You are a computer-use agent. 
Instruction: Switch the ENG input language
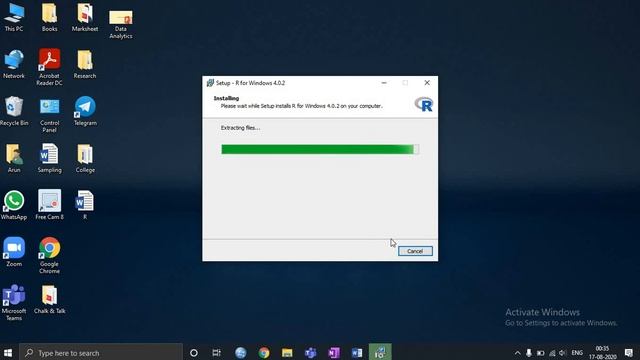577,353
